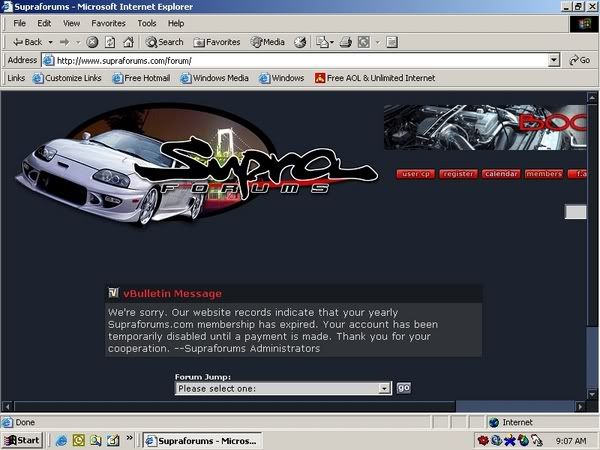Expand the address bar dropdown arrow
This screenshot has height=450, width=600.
[554, 60]
